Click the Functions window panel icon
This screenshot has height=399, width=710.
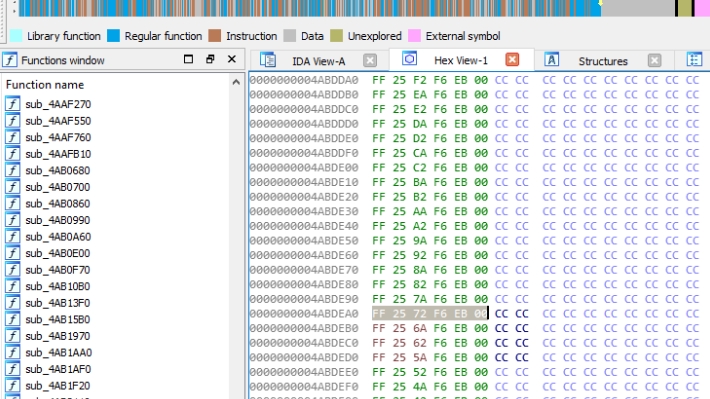pos(10,60)
